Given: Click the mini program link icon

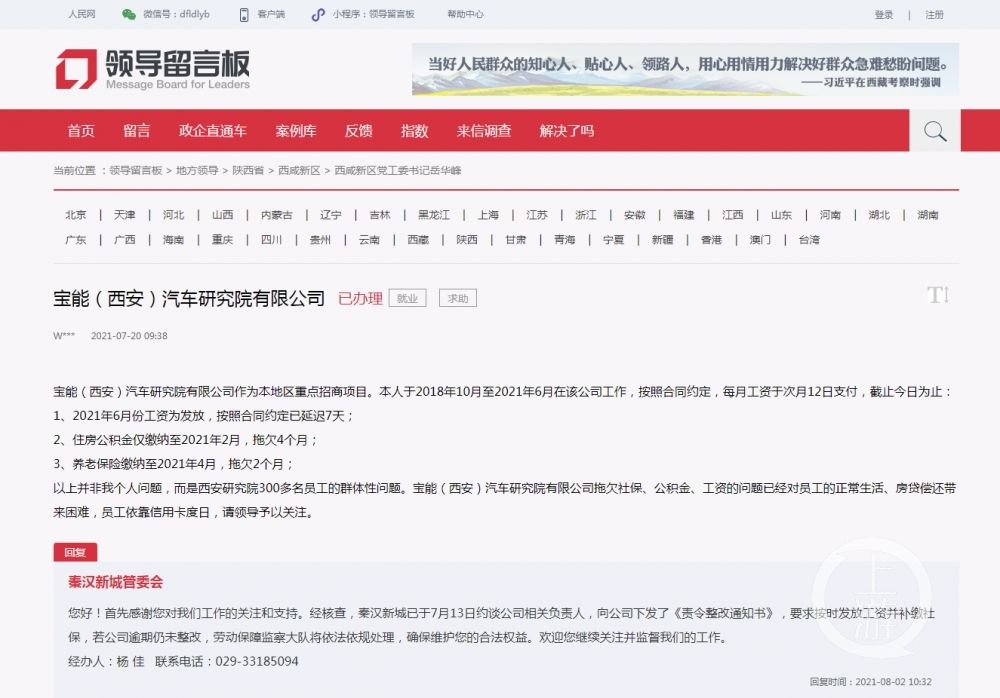Looking at the screenshot, I should click(x=318, y=14).
